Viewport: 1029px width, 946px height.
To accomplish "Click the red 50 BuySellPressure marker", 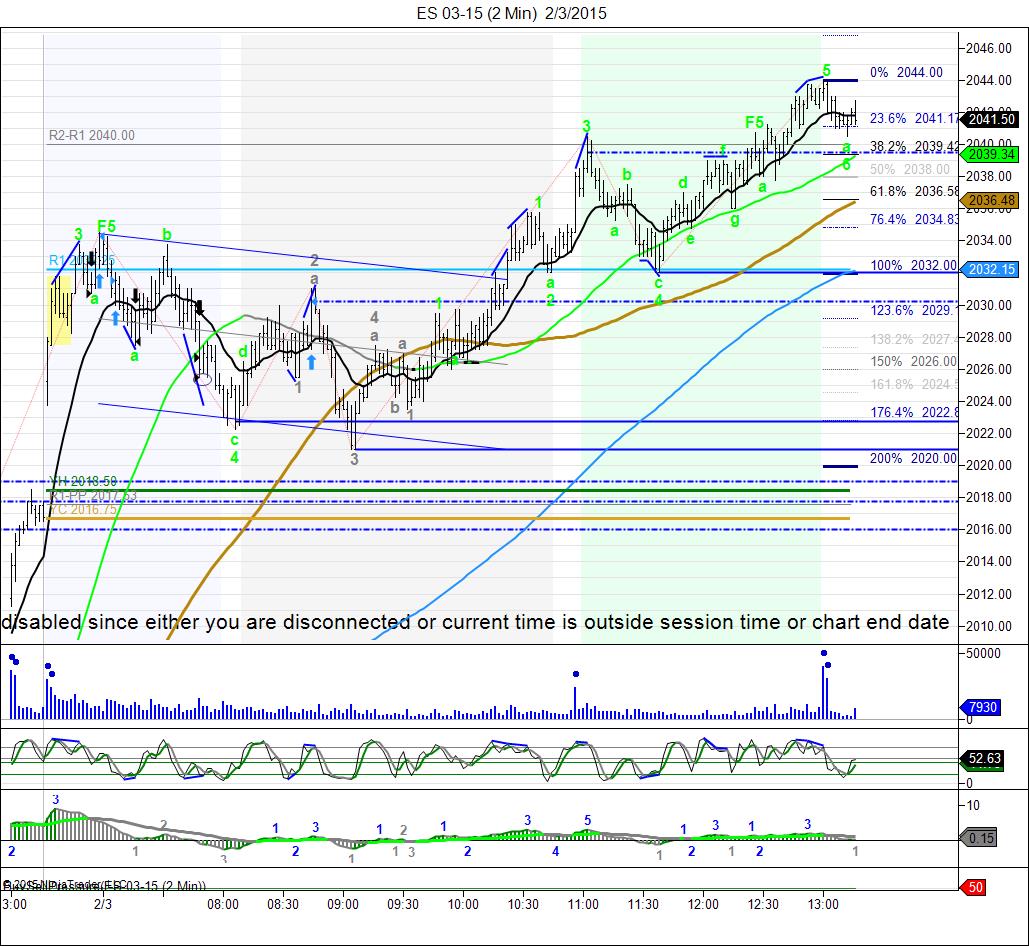I will pos(974,888).
